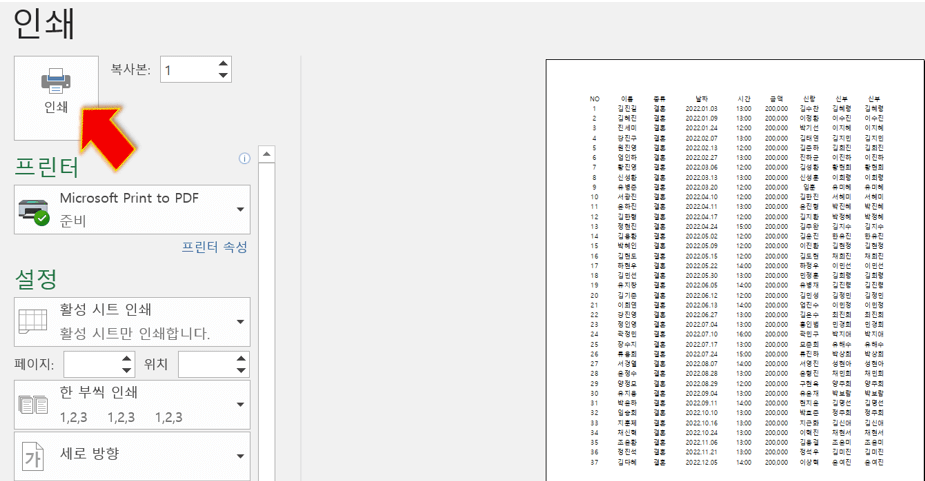The width and height of the screenshot is (925, 481).
Task: Click the 2022.10.10 date cell in preview
Action: tap(701, 413)
